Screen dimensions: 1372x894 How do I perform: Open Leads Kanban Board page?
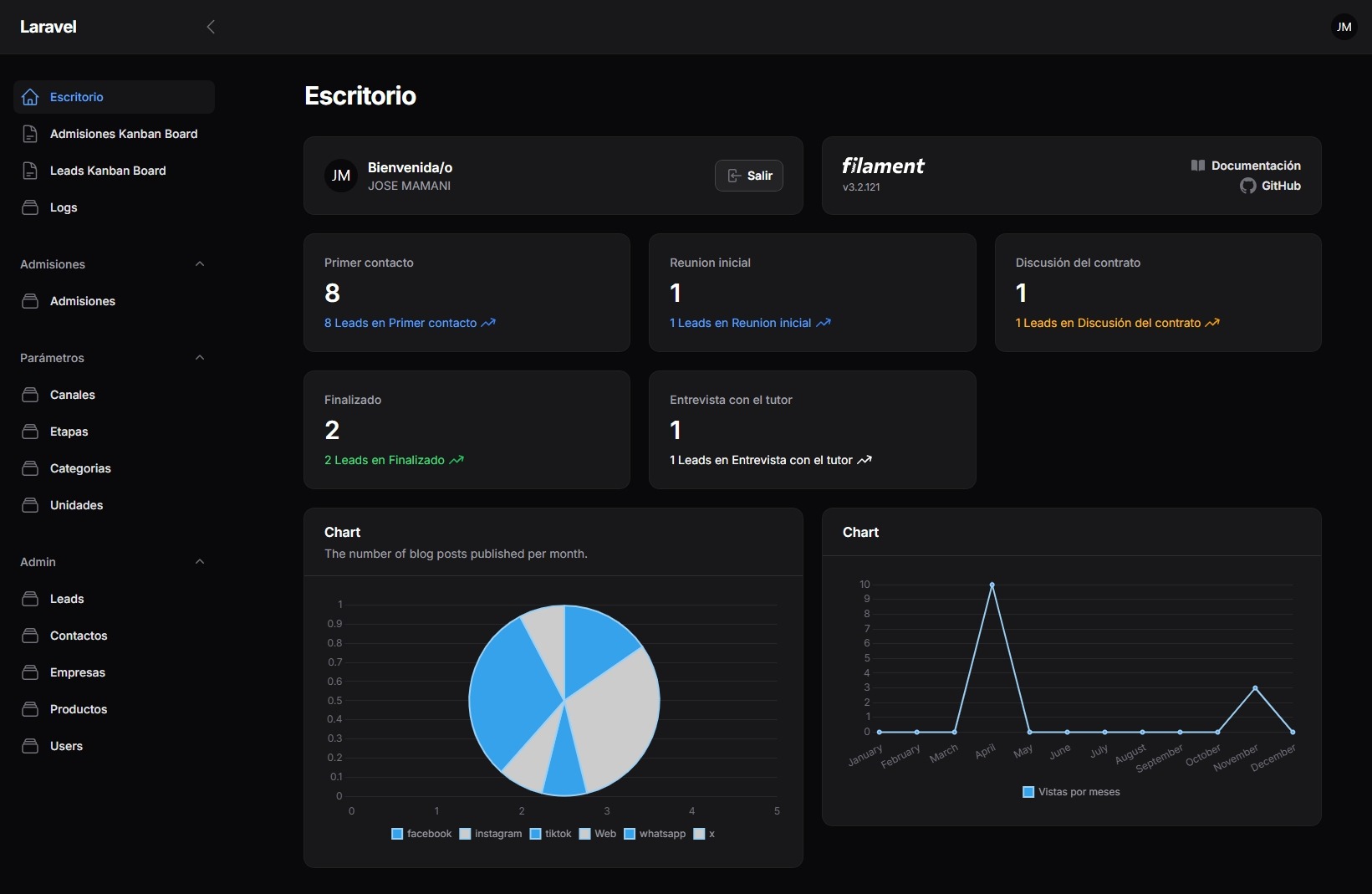click(108, 171)
